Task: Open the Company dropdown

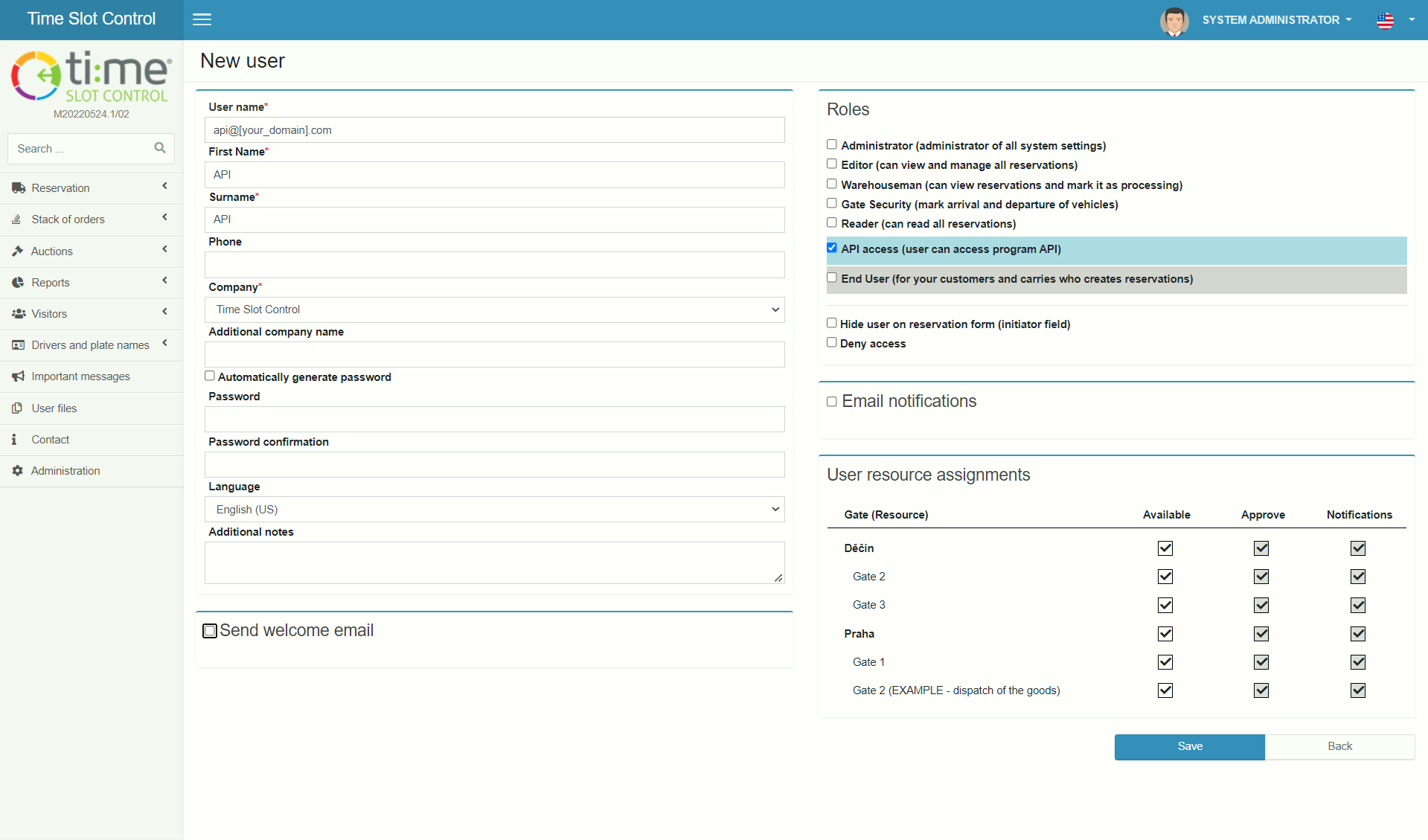Action: coord(494,310)
